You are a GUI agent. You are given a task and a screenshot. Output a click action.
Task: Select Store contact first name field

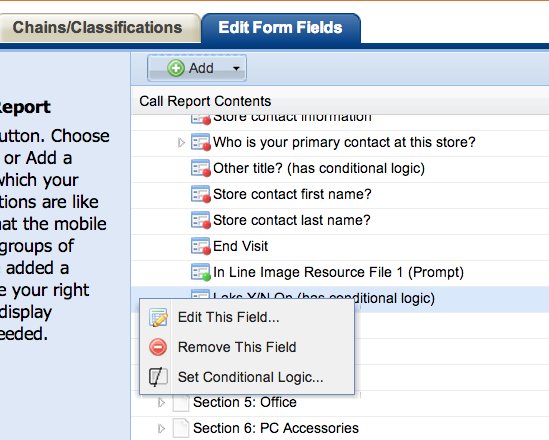[x=340, y=195]
